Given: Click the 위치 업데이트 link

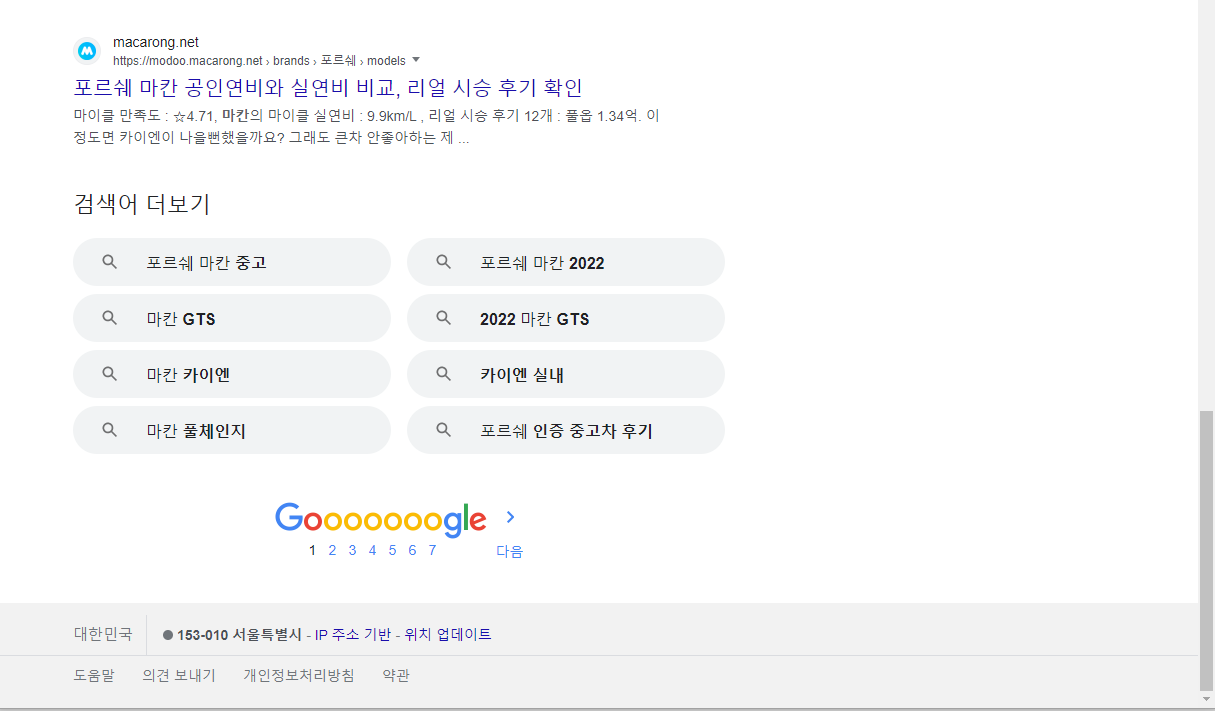Looking at the screenshot, I should 448,635.
